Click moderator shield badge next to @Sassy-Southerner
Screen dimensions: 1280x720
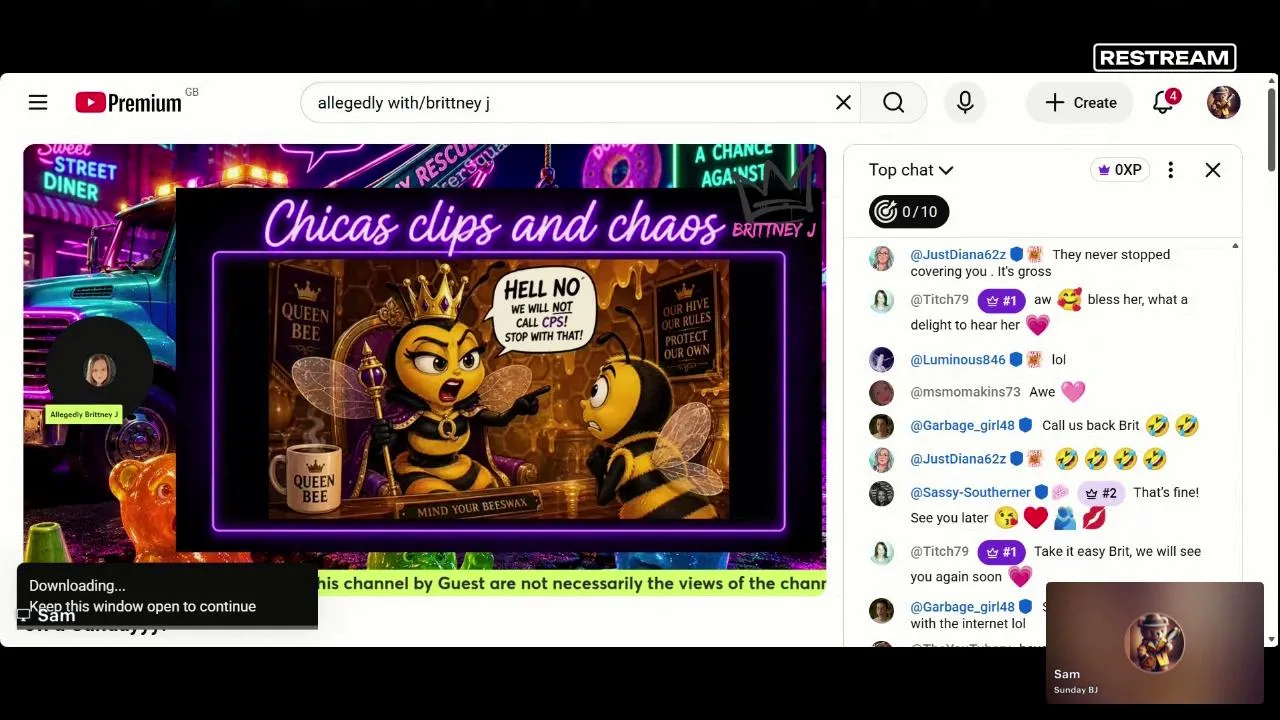point(1041,492)
